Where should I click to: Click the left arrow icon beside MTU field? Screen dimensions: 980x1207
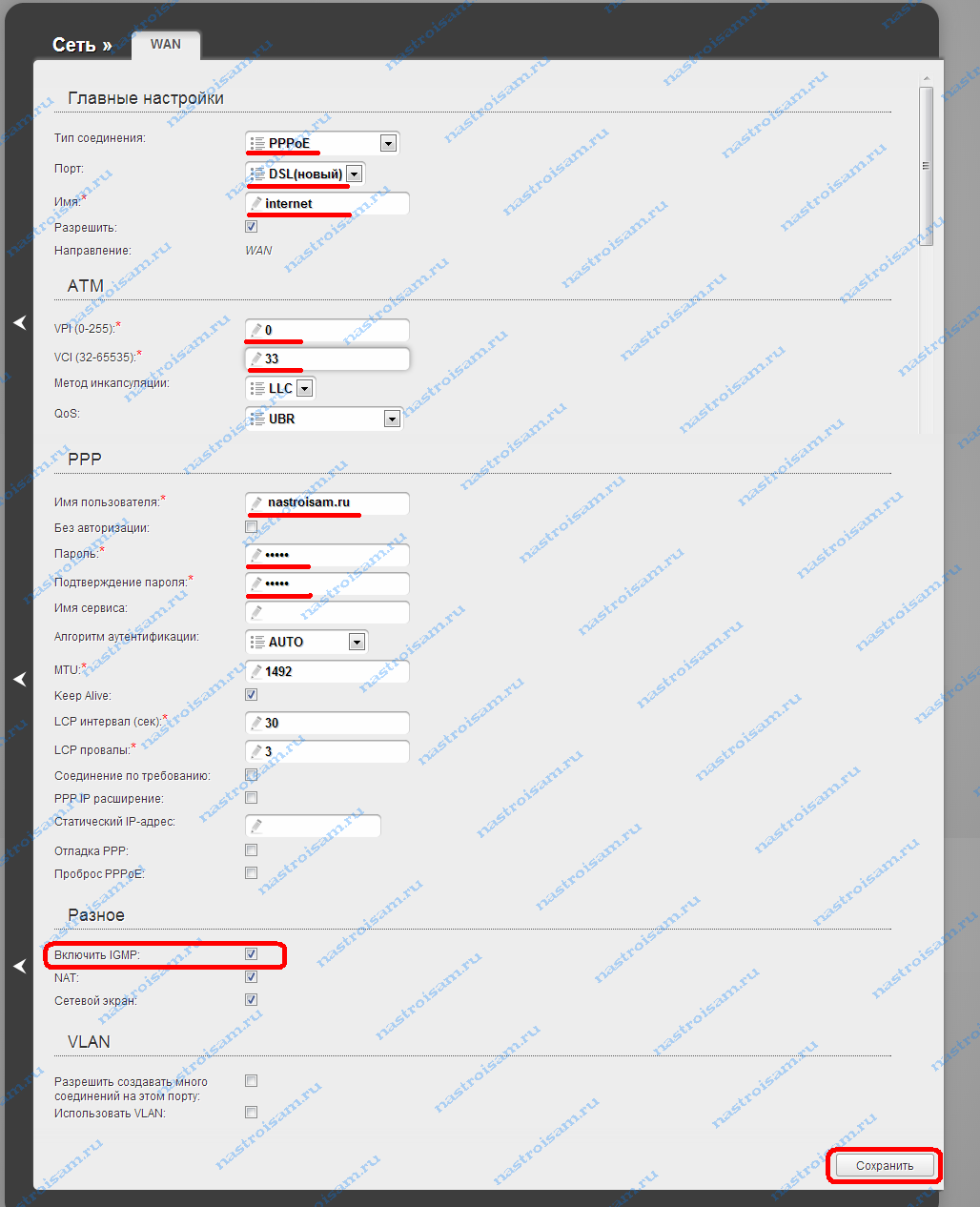(x=20, y=679)
